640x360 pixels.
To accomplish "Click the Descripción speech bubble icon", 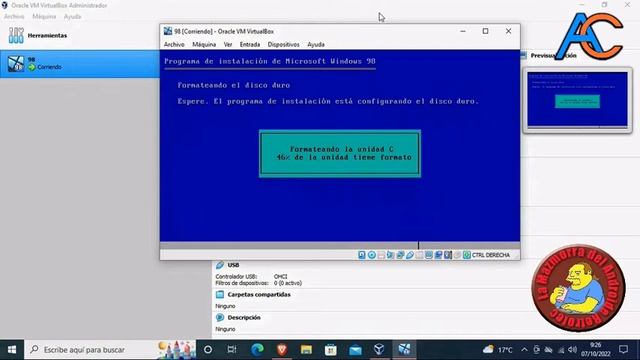I will coord(220,317).
